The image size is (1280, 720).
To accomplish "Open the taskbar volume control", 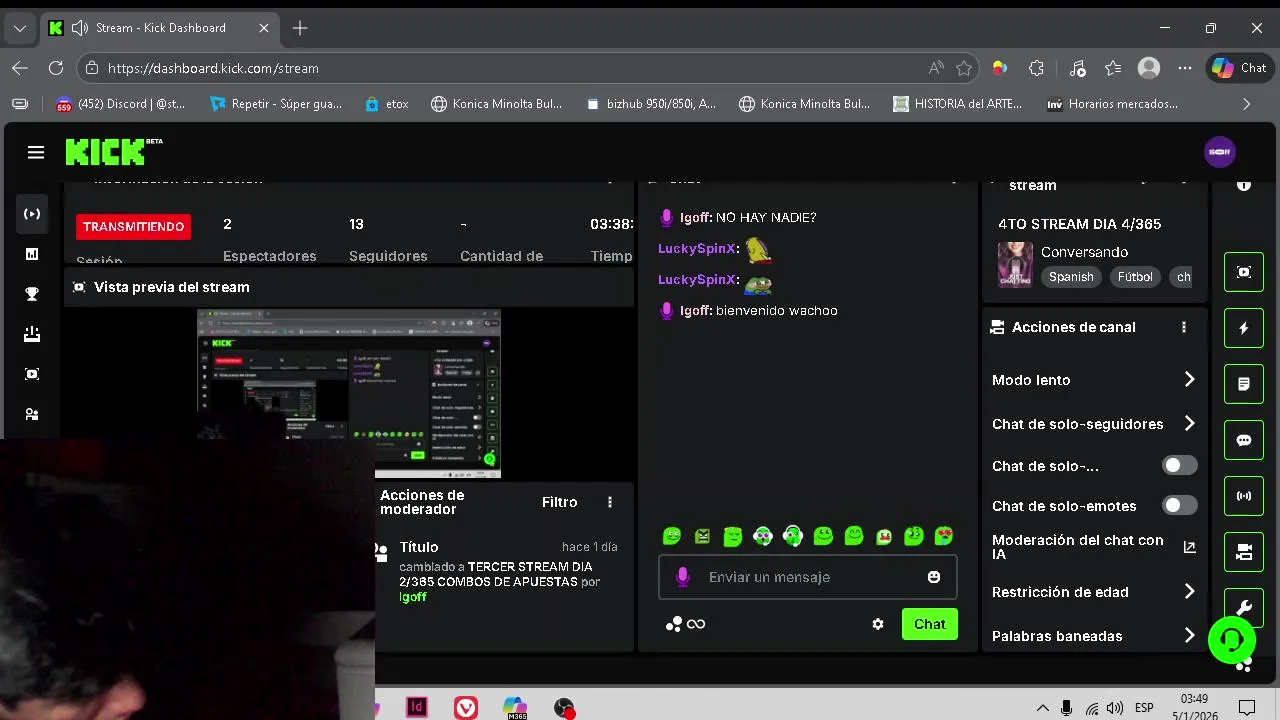I will pyautogui.click(x=1115, y=708).
